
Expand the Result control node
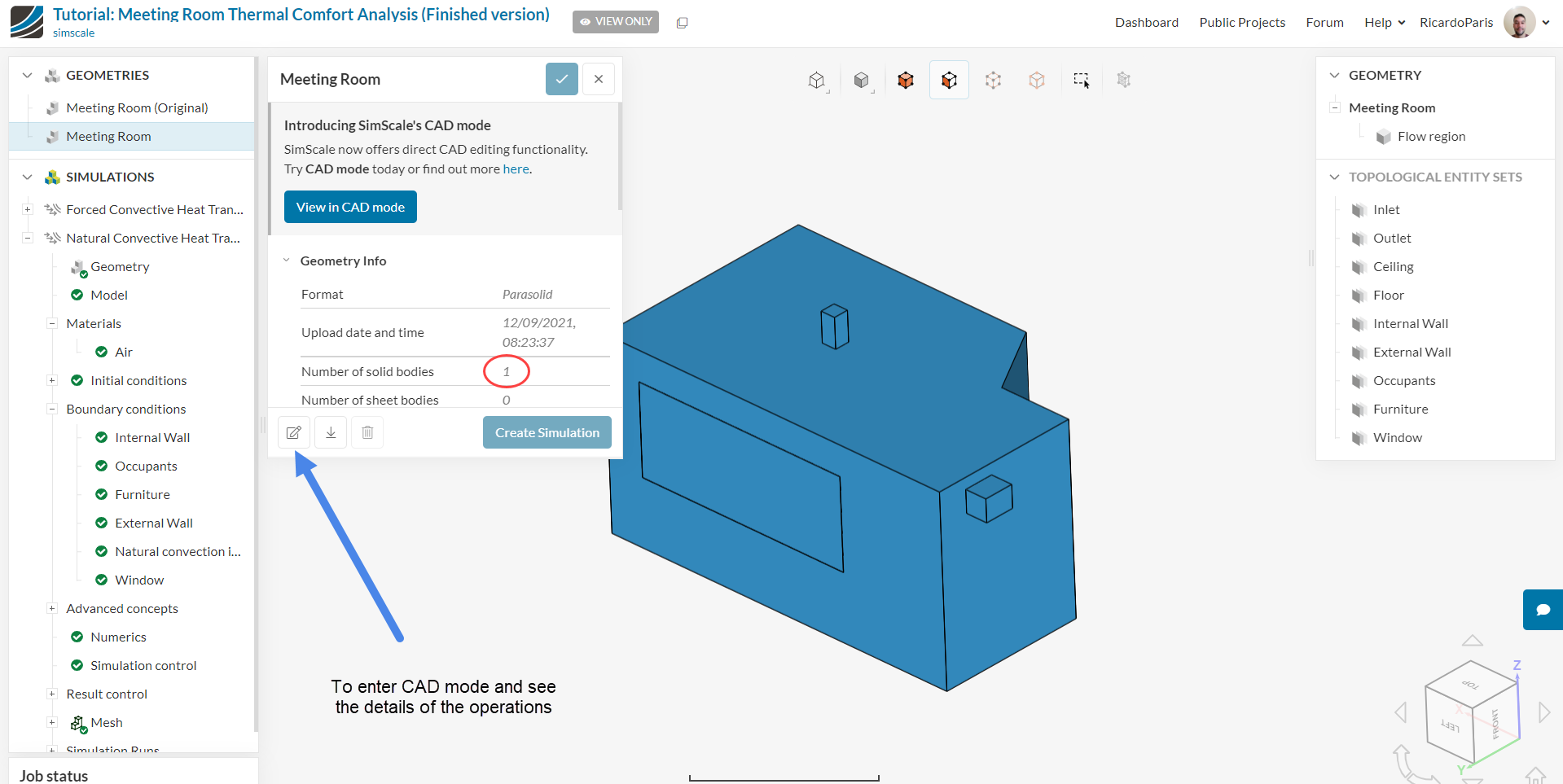(52, 694)
